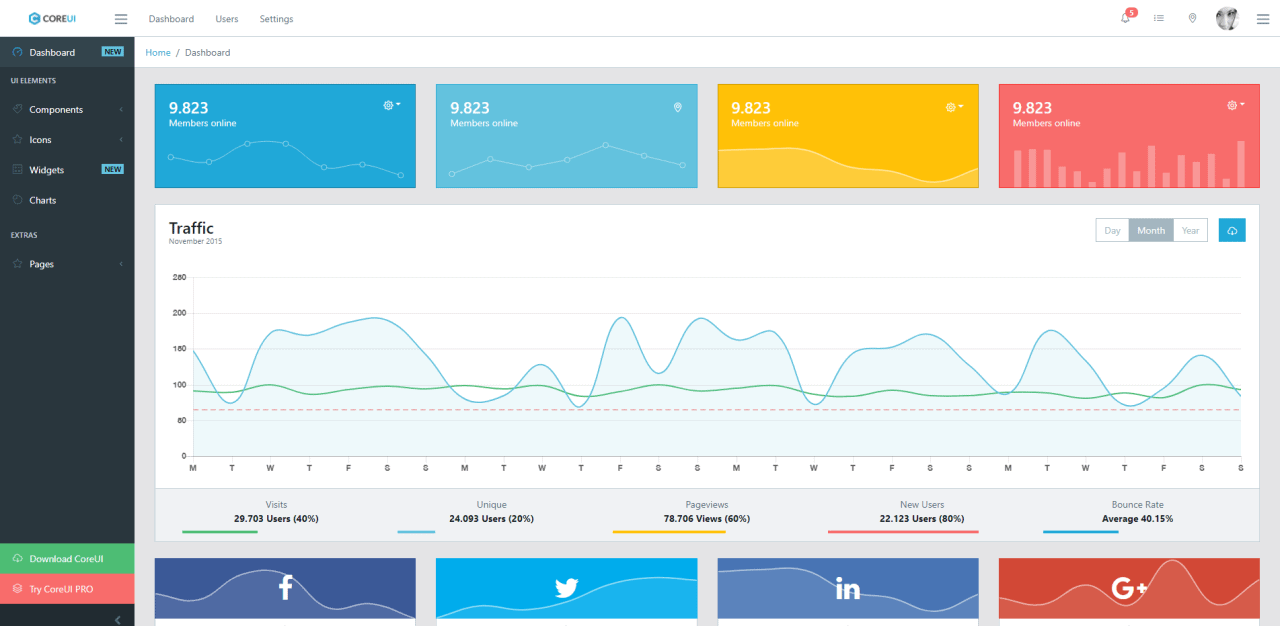
Task: Toggle the sidebar with hamburger menu
Action: (121, 19)
